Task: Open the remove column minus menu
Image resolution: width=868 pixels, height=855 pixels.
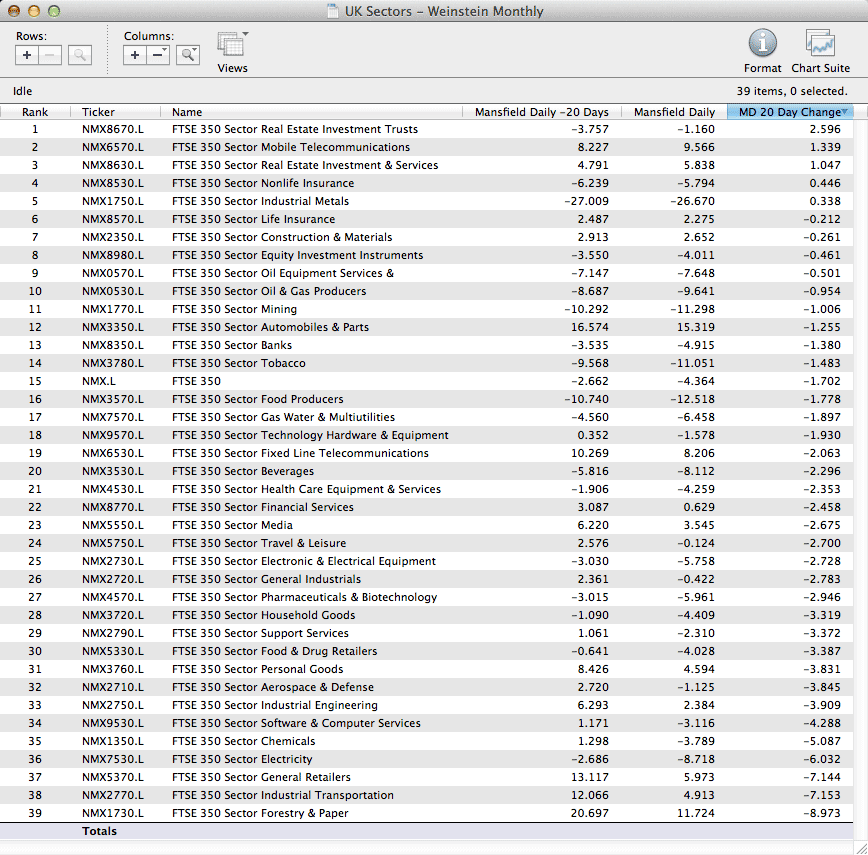Action: coord(159,56)
